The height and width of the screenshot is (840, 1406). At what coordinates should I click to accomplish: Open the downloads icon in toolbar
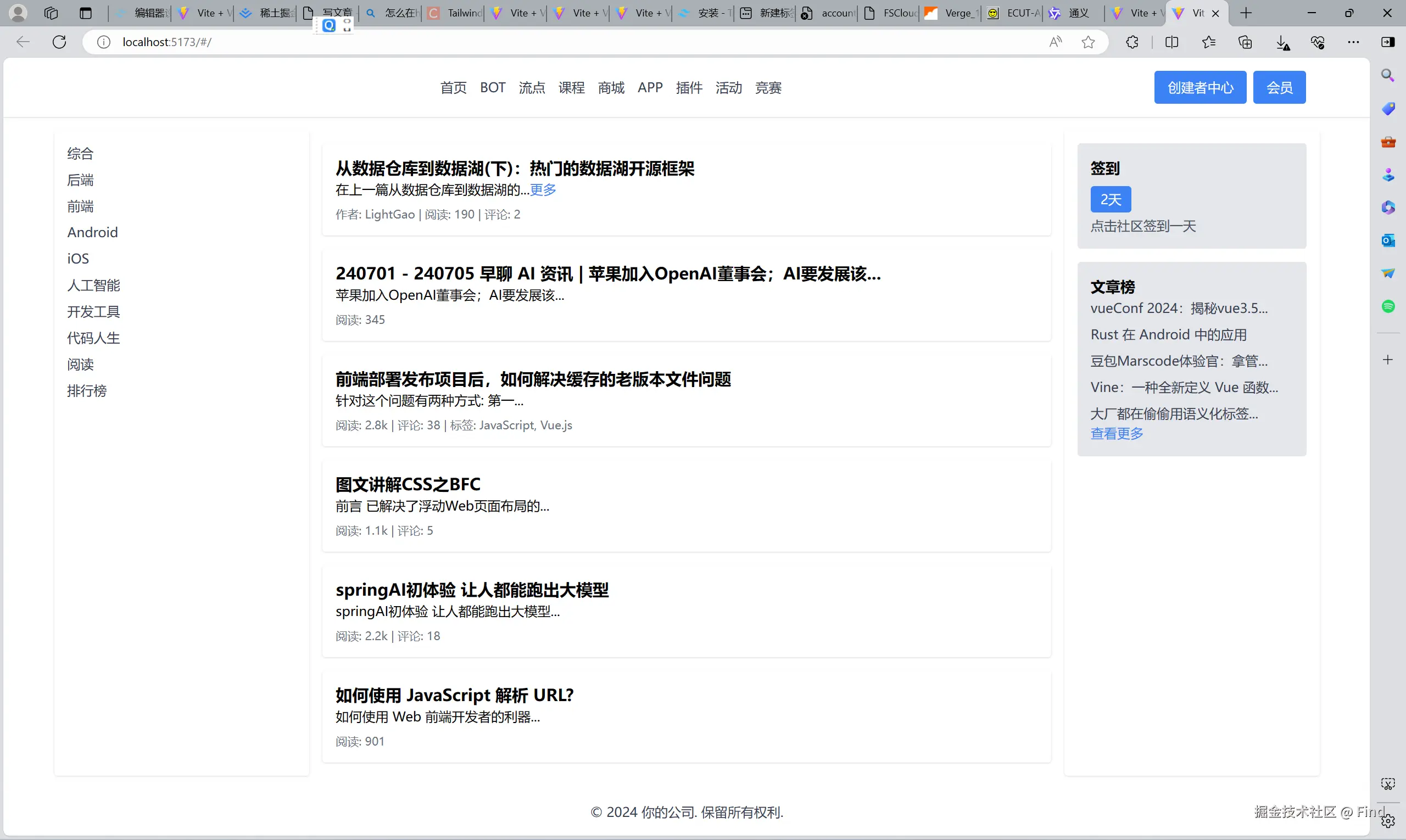[x=1282, y=42]
